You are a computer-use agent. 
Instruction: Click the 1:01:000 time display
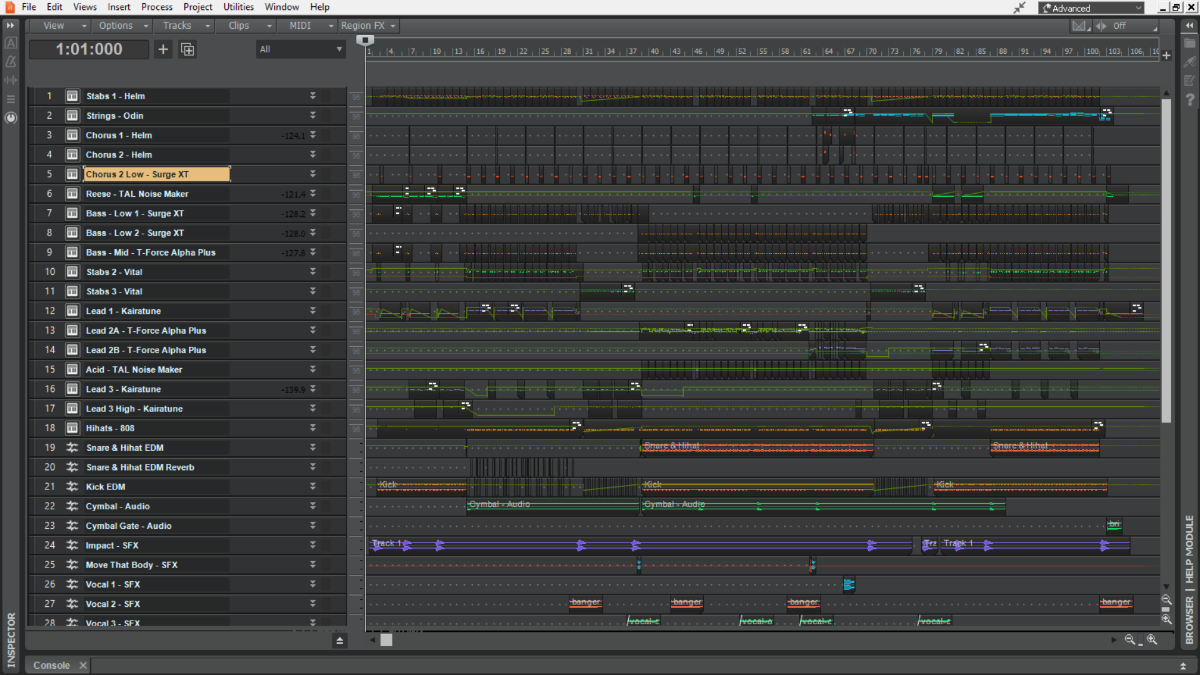tap(89, 49)
